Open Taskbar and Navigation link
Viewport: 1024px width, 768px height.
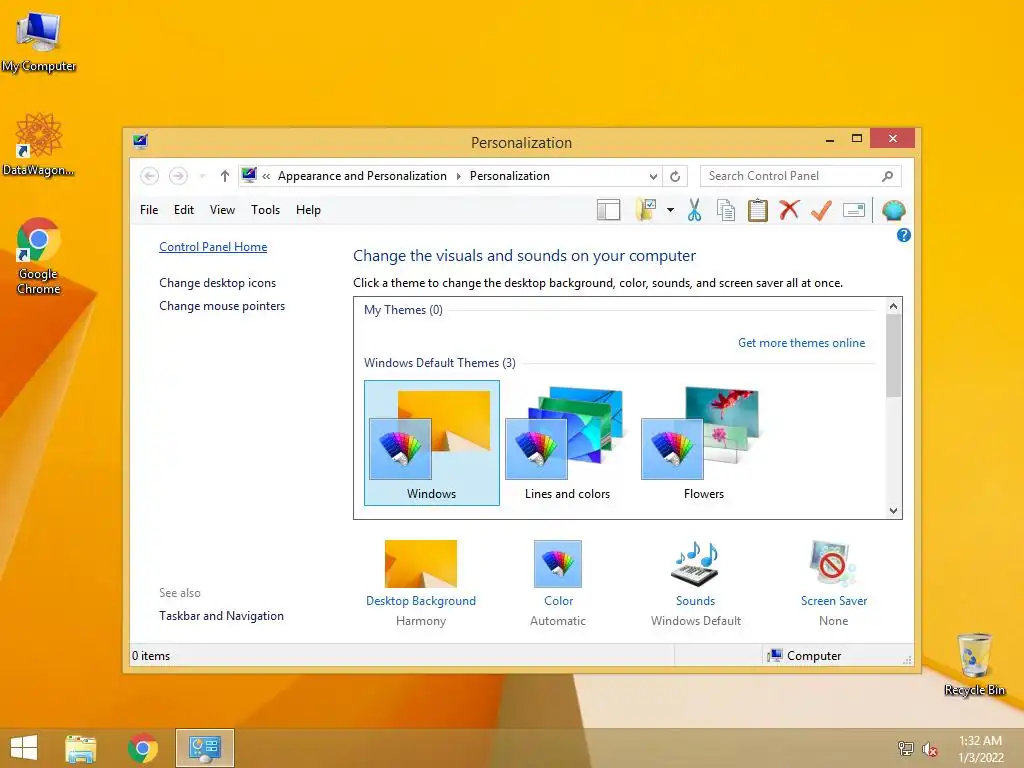(221, 616)
